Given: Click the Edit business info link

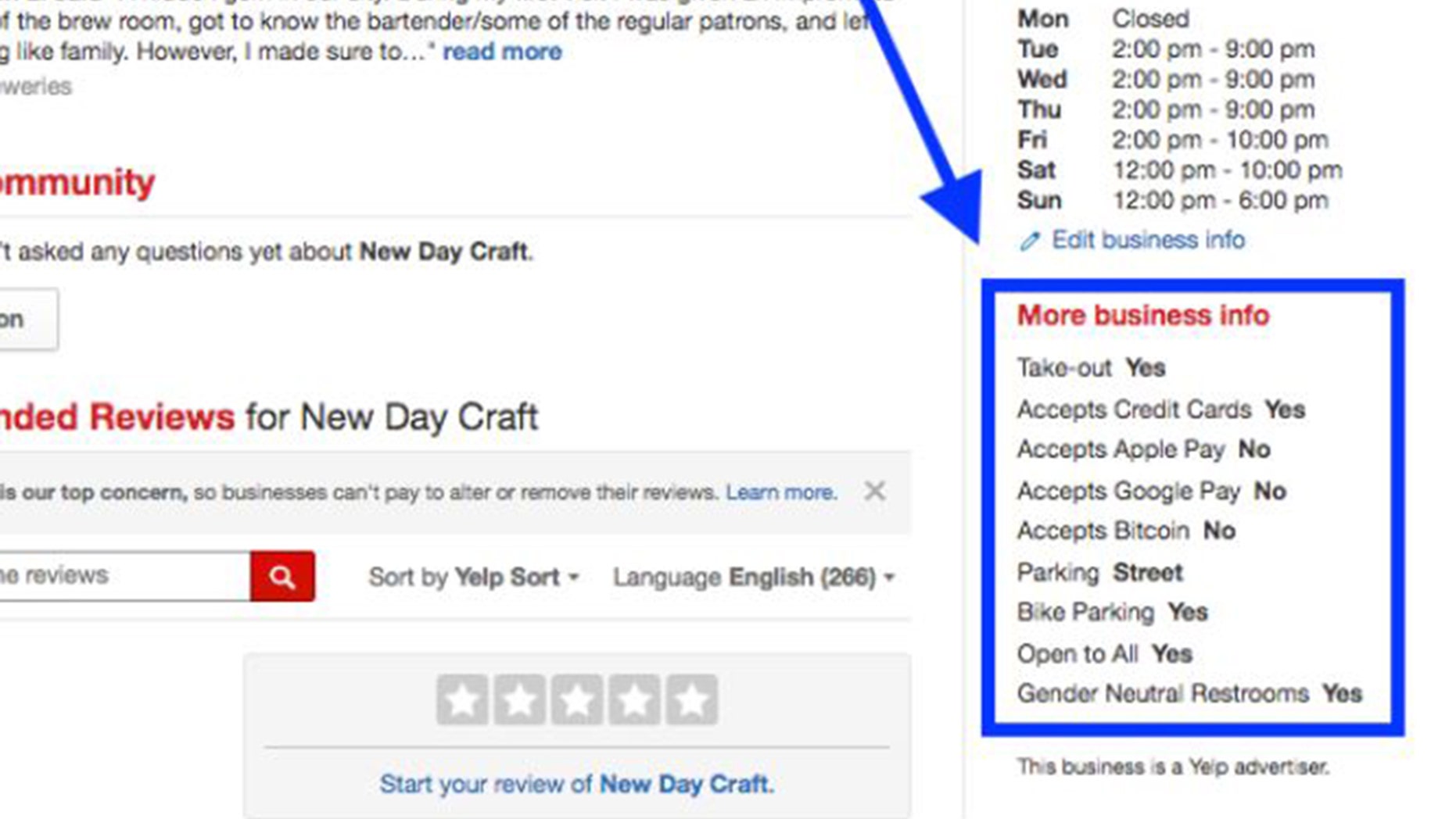Looking at the screenshot, I should coord(1148,239).
